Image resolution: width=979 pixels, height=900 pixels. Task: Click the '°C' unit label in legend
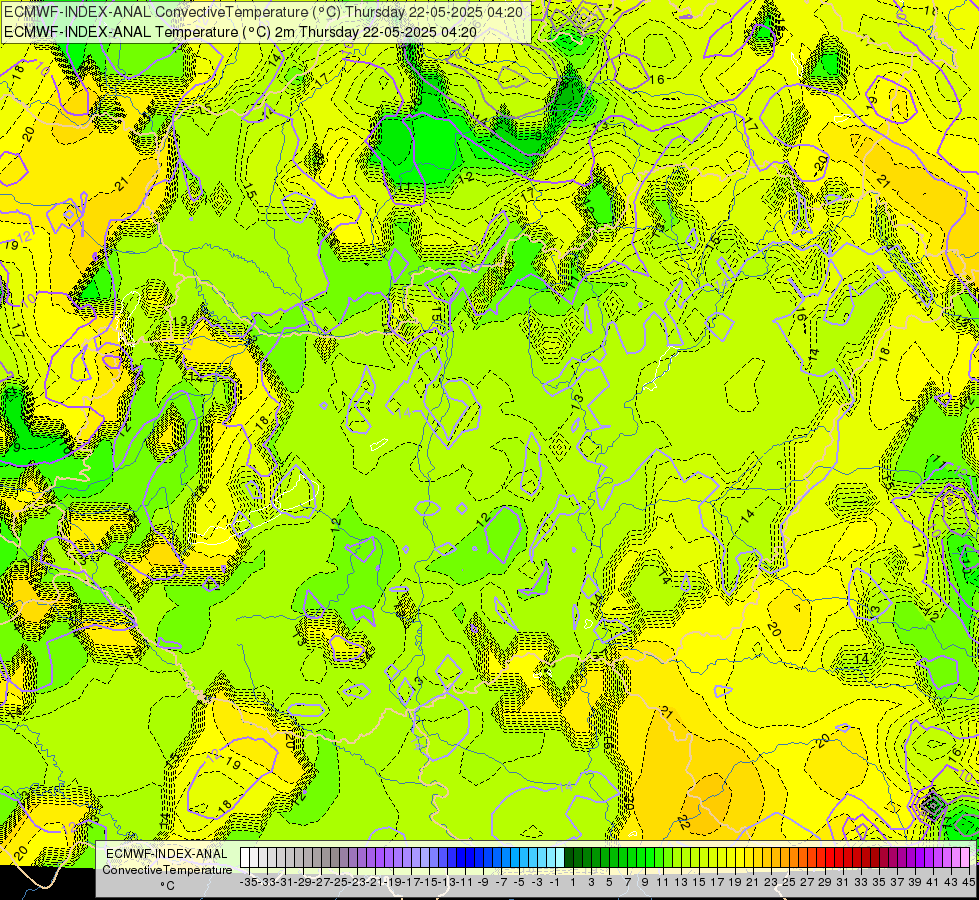(x=167, y=886)
